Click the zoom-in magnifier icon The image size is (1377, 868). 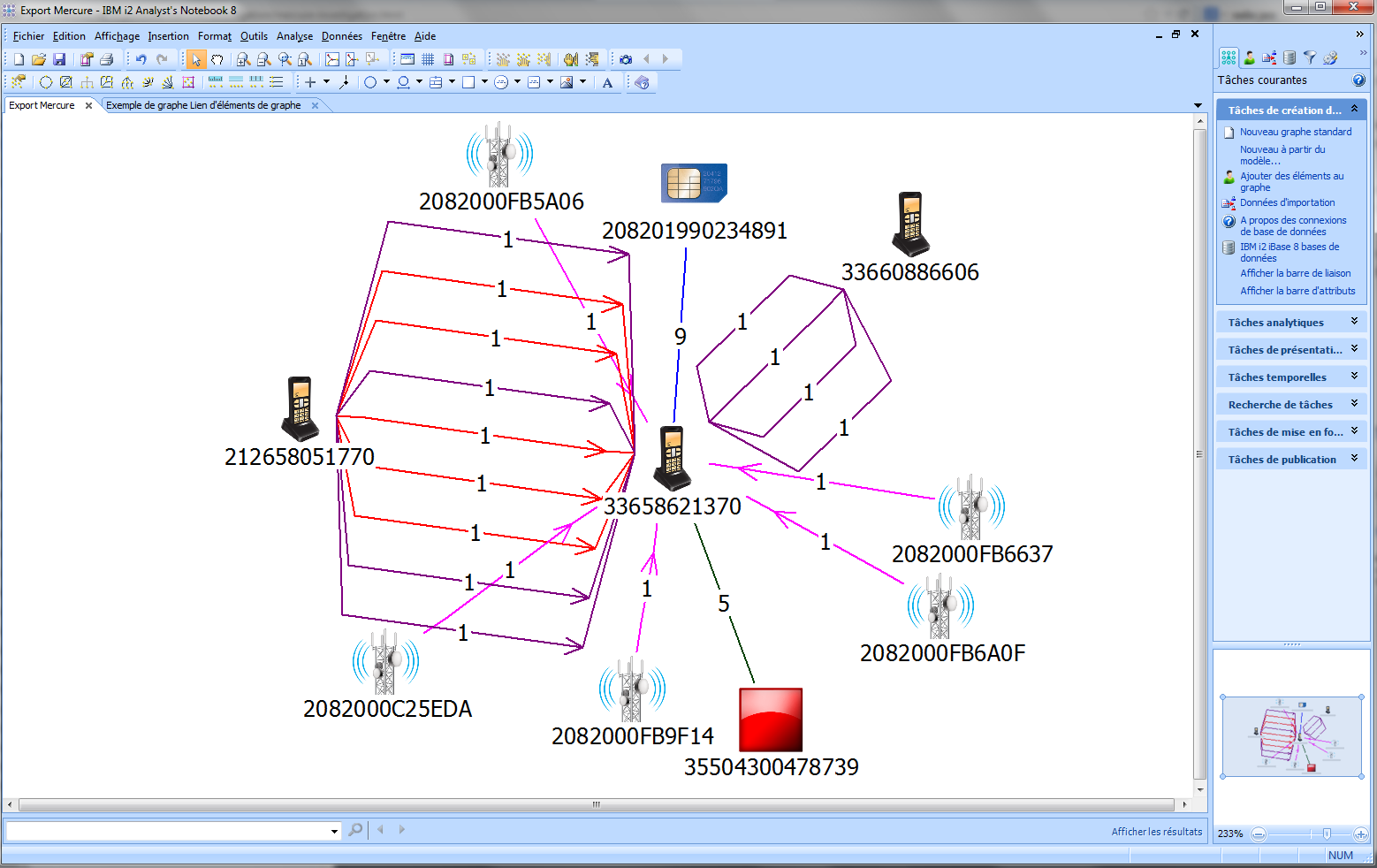point(243,59)
